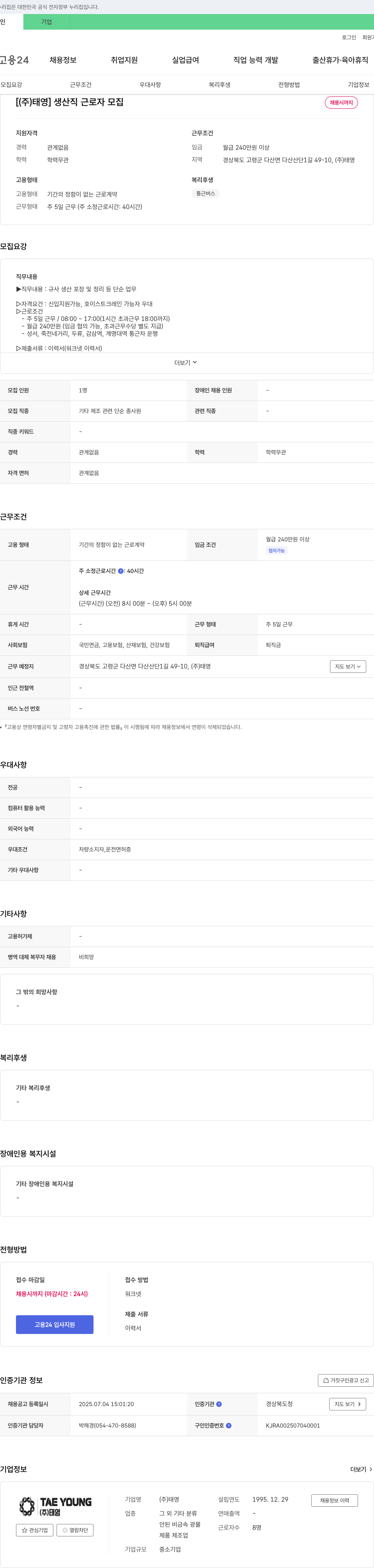Click the registration time 2025.07.04 15:01:20

(x=106, y=1404)
